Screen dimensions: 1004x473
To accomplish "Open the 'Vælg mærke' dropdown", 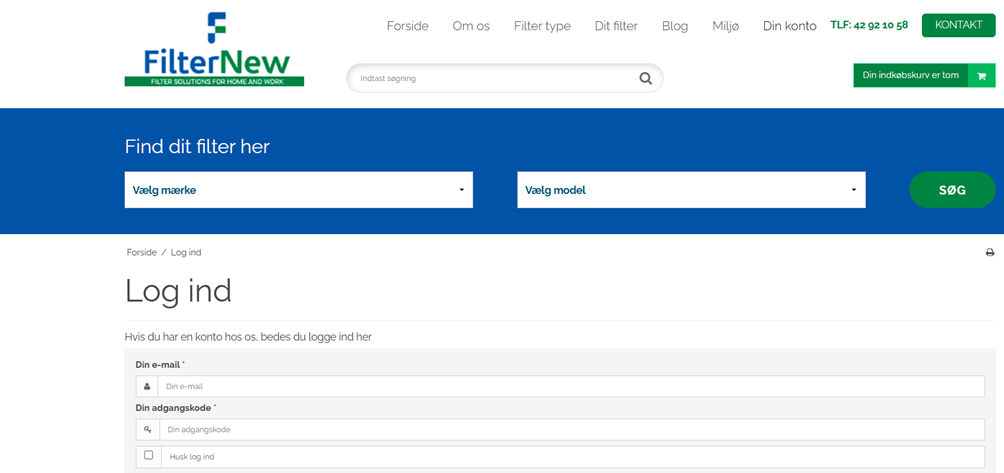I will pyautogui.click(x=298, y=190).
